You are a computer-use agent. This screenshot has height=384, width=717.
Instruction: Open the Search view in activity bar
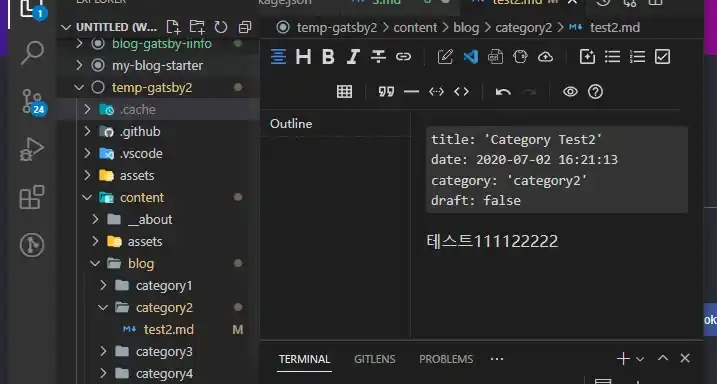click(x=32, y=53)
